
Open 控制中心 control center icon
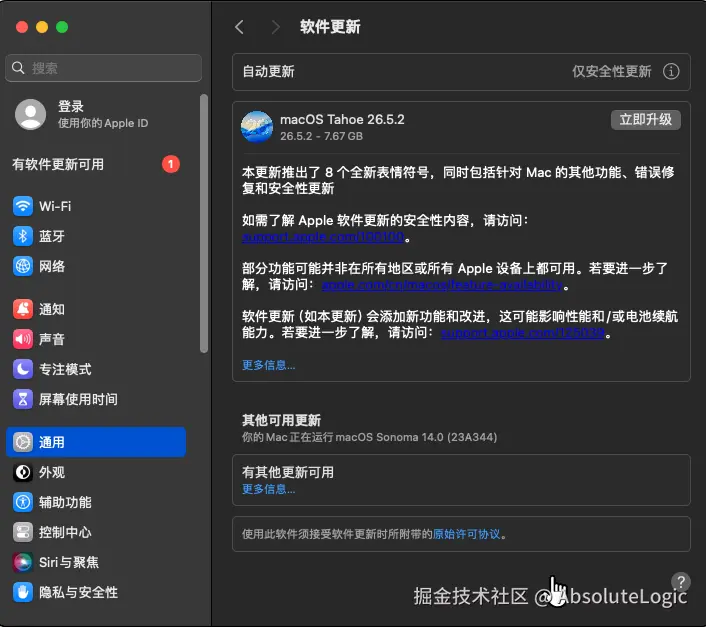(x=23, y=532)
